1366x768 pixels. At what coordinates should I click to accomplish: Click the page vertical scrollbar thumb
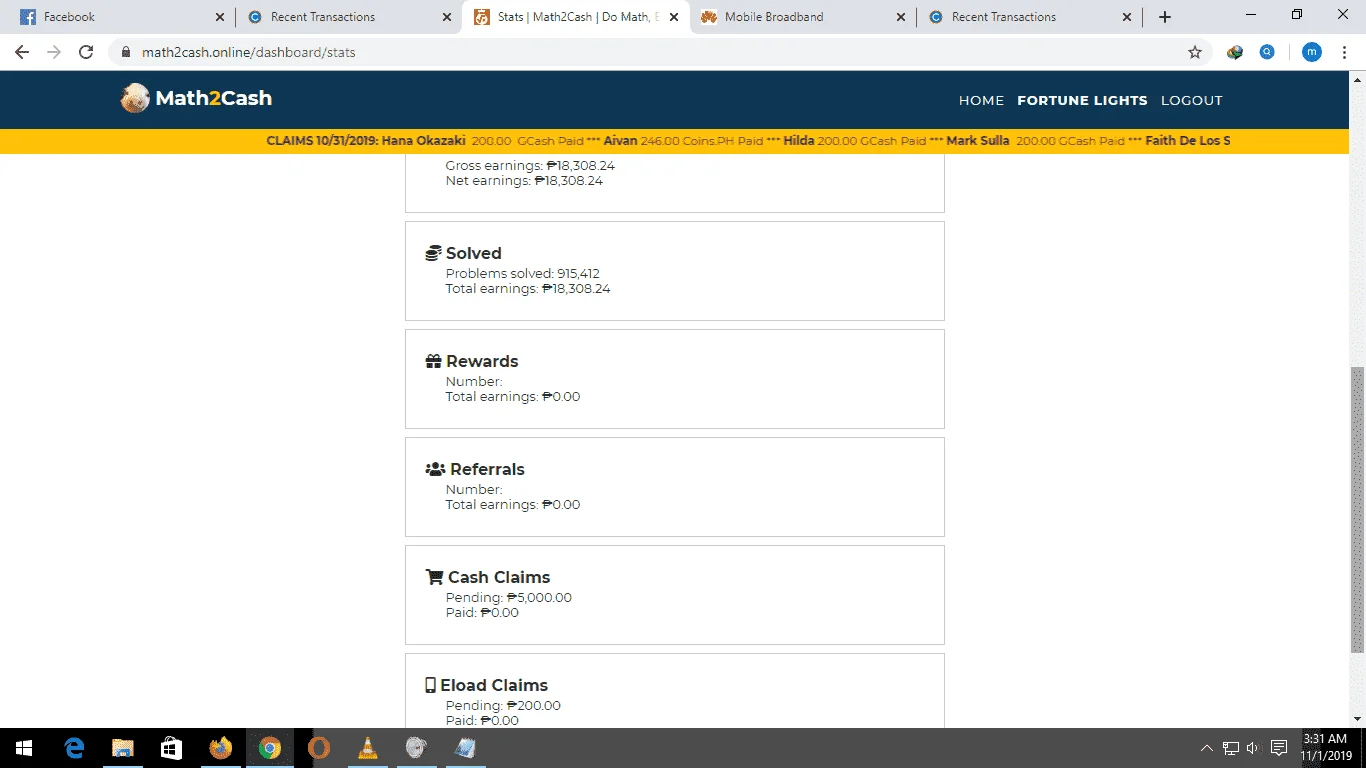[1357, 510]
